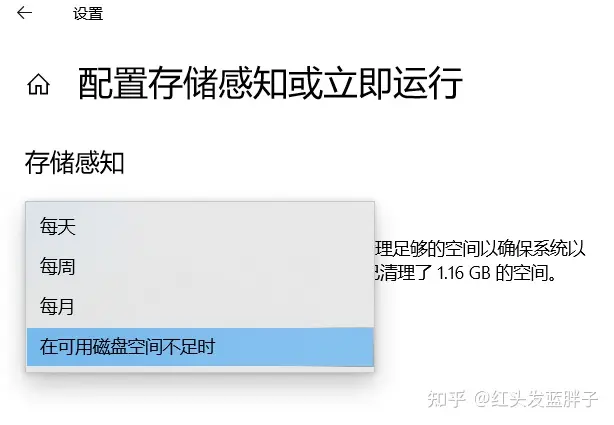Click the 存储感知 section heading
This screenshot has width=614, height=425.
[74, 163]
